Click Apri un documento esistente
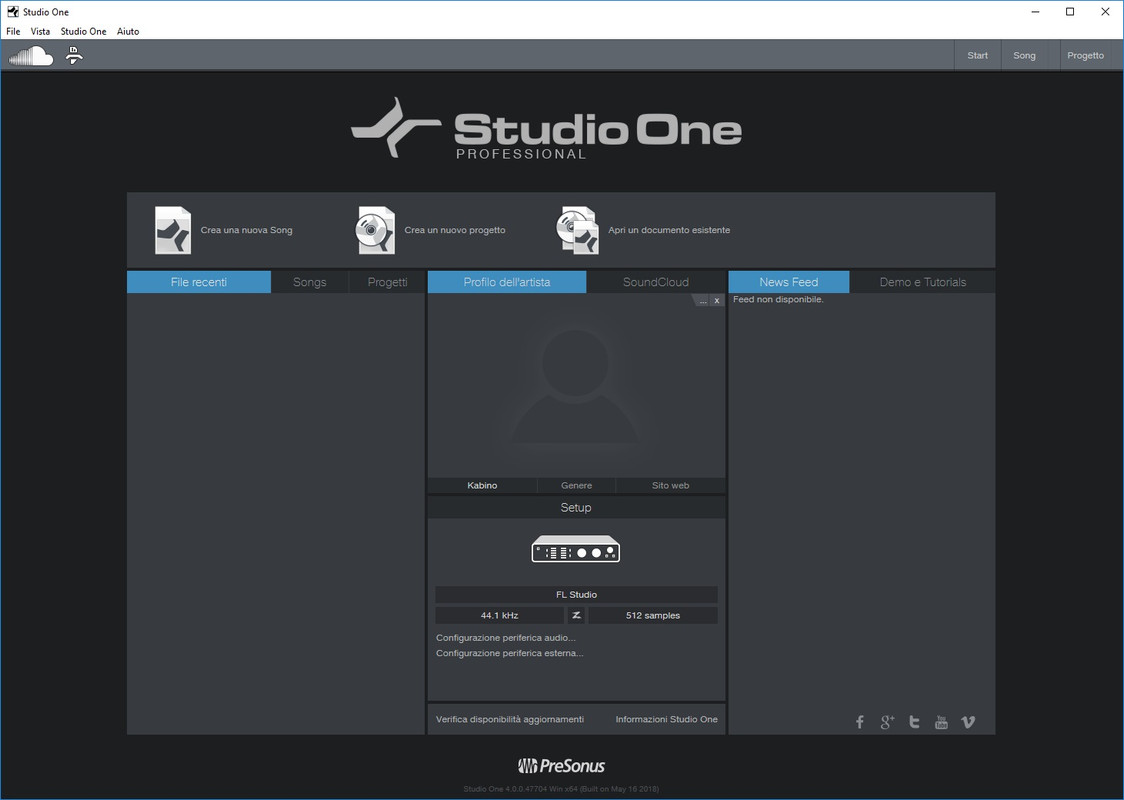Screen dimensions: 1124x800 [669, 230]
